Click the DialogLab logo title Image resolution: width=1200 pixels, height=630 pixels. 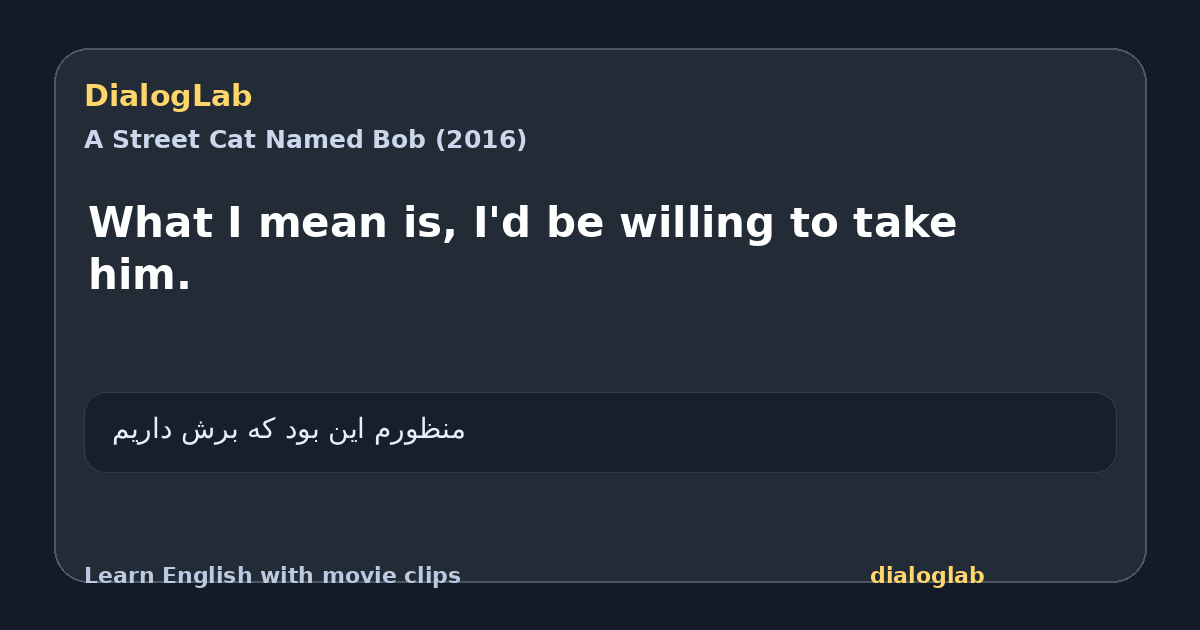[168, 97]
